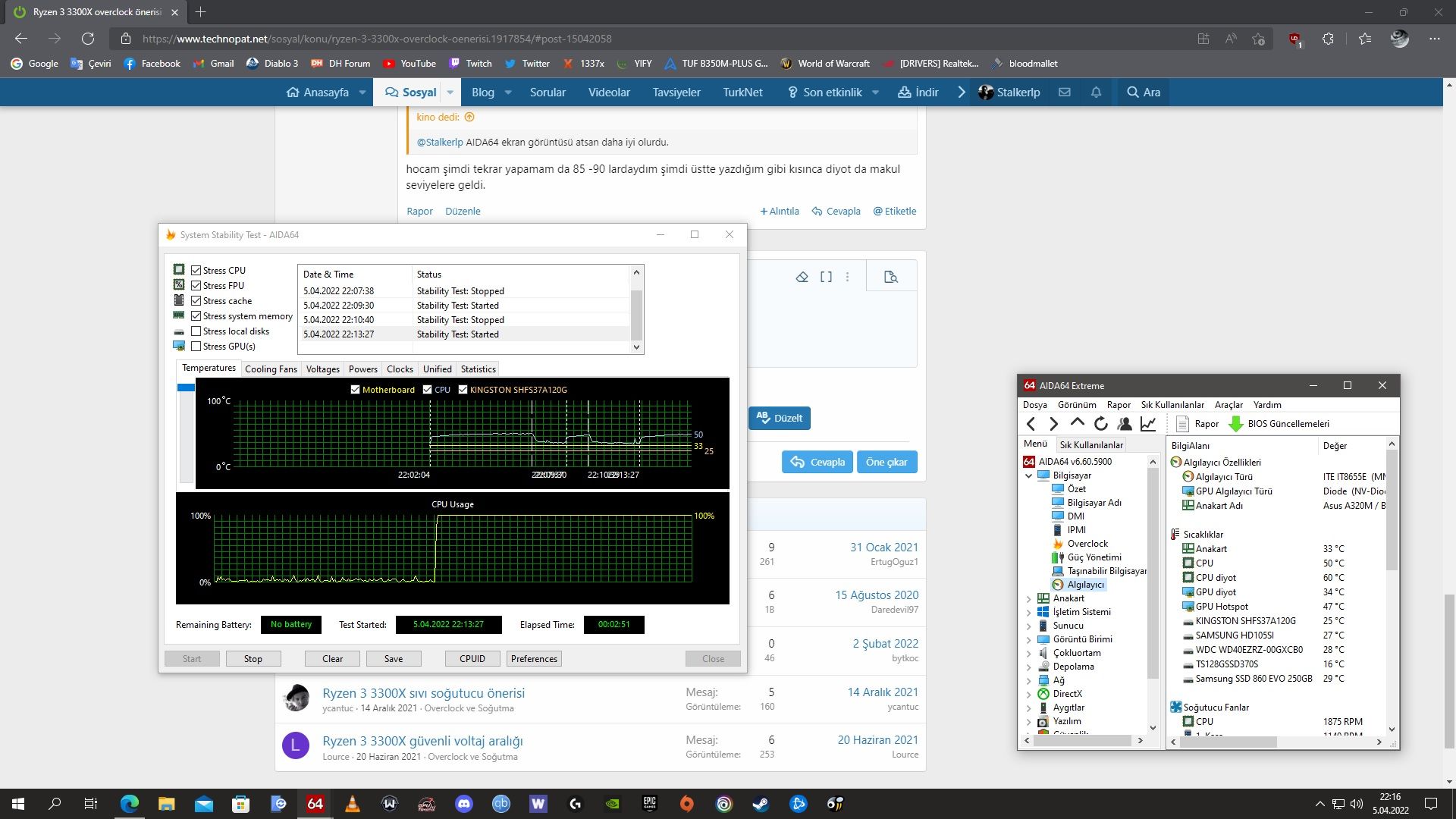Viewport: 1456px width, 819px height.
Task: Click the AIDA64 up-level arrow icon
Action: click(x=1077, y=423)
